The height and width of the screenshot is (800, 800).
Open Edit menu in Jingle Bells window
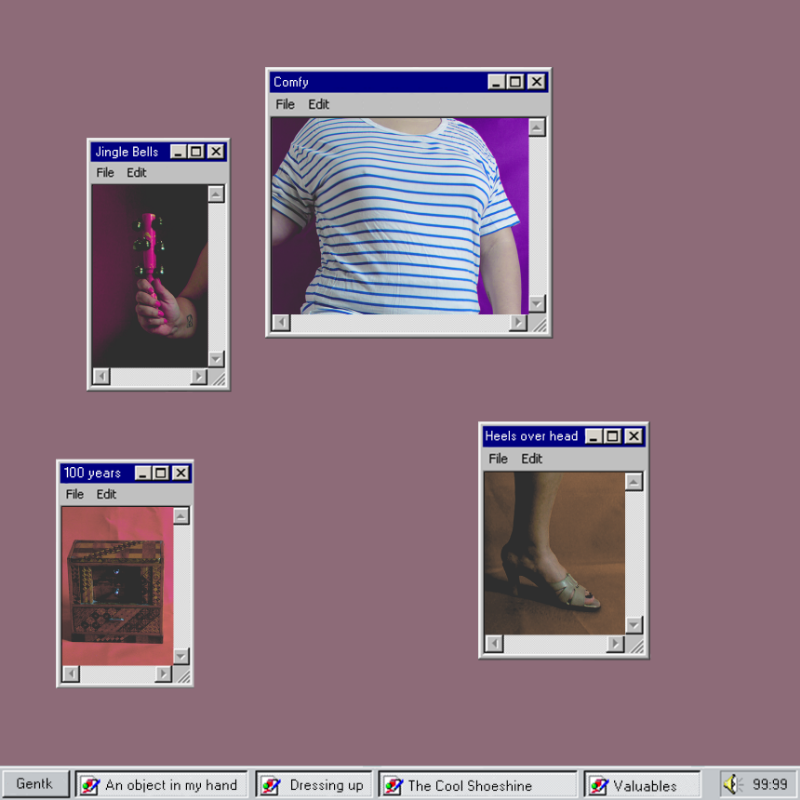click(x=136, y=173)
